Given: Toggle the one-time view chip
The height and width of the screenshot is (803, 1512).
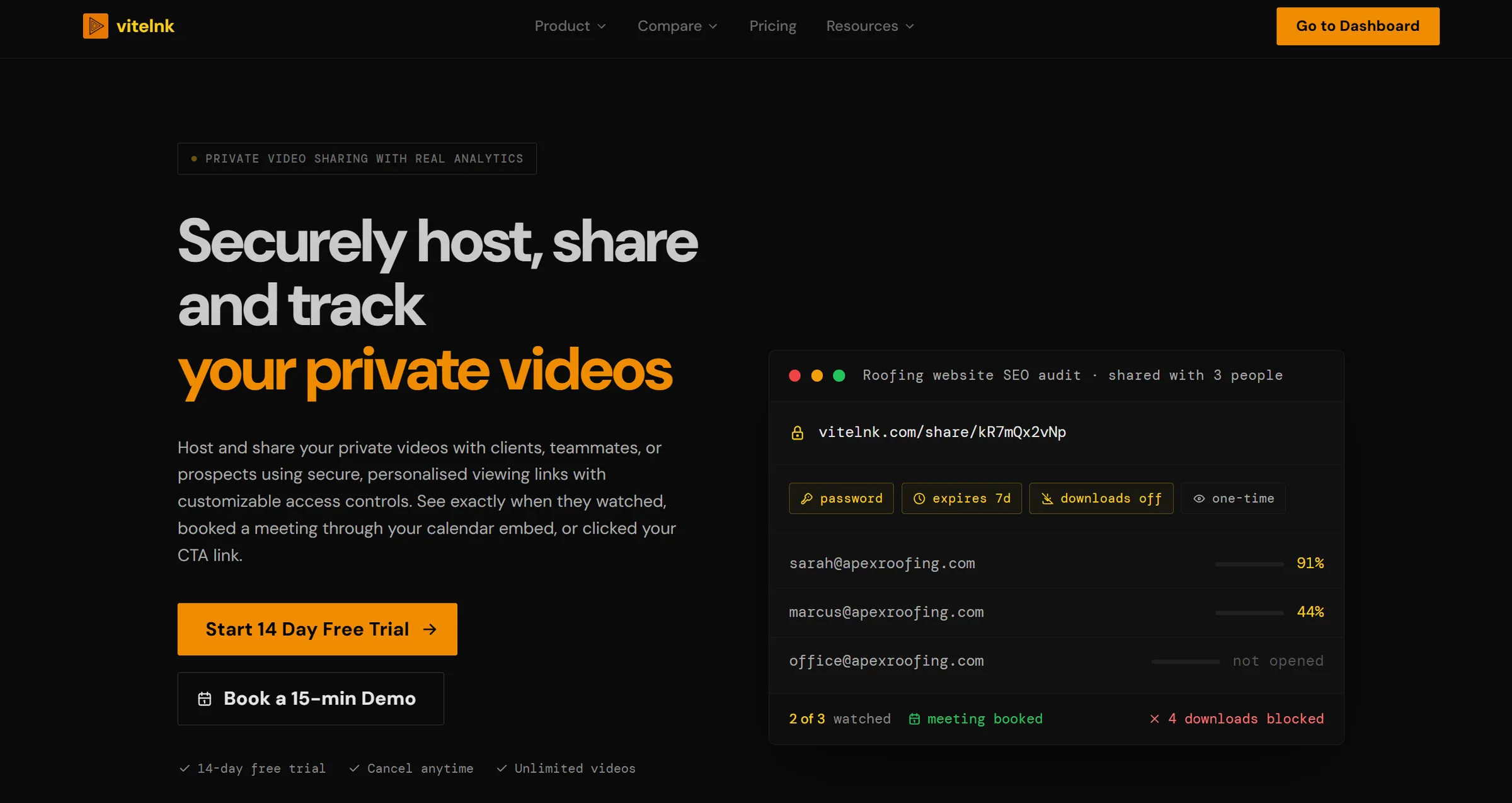Looking at the screenshot, I should [x=1233, y=498].
